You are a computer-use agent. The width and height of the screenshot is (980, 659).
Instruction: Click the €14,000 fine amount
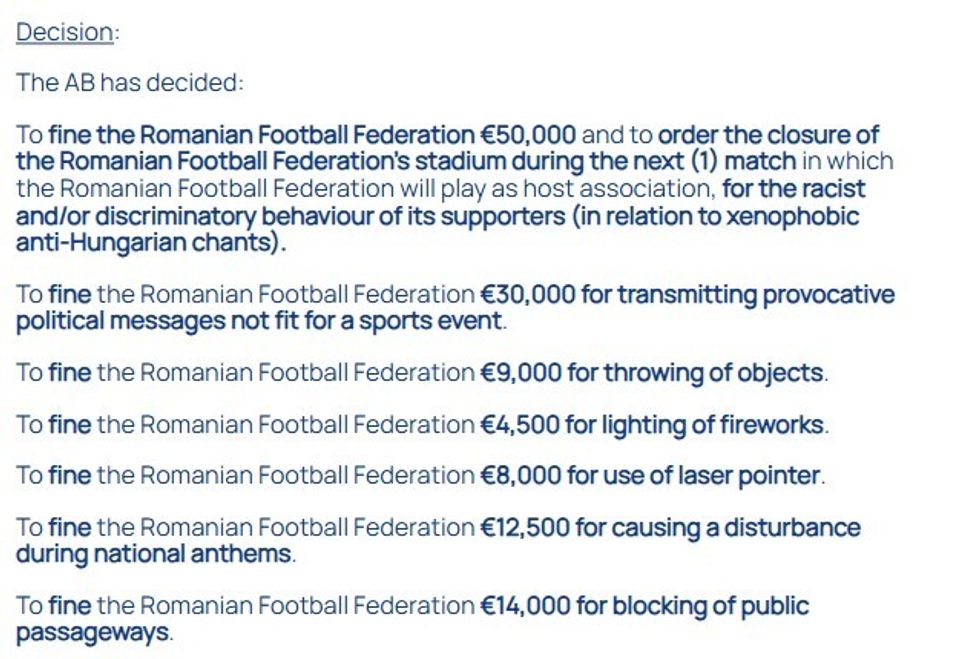tap(528, 605)
